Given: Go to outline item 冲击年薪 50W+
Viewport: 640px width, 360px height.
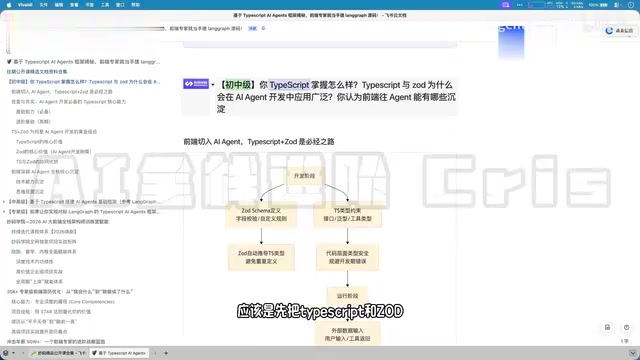Looking at the screenshot, I should [x=56, y=341].
